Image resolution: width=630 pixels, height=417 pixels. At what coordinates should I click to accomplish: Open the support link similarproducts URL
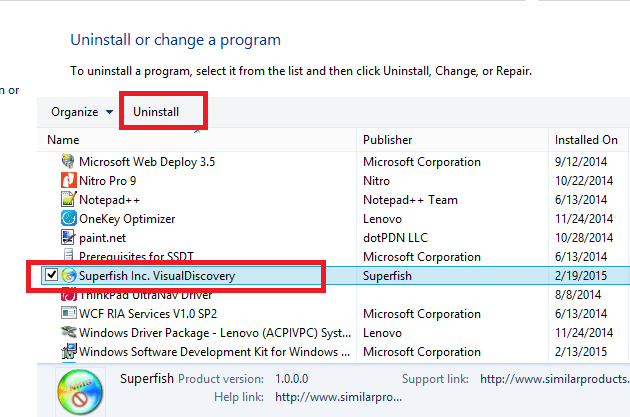tap(554, 379)
